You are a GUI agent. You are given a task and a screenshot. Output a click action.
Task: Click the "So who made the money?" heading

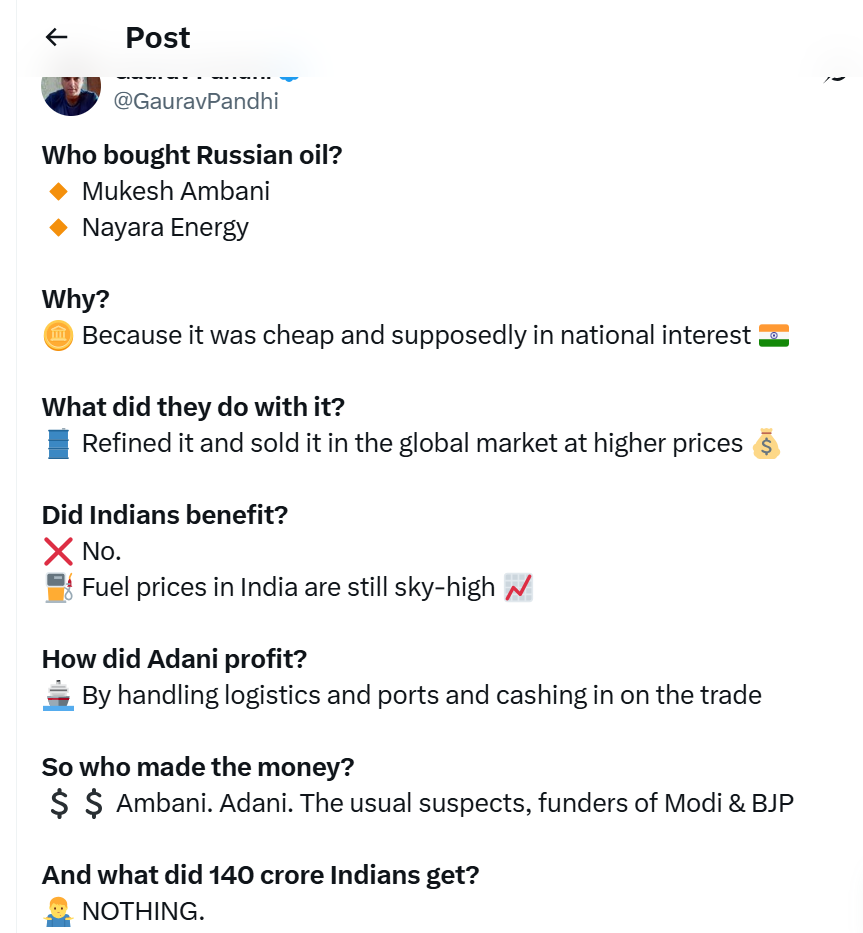(x=198, y=767)
